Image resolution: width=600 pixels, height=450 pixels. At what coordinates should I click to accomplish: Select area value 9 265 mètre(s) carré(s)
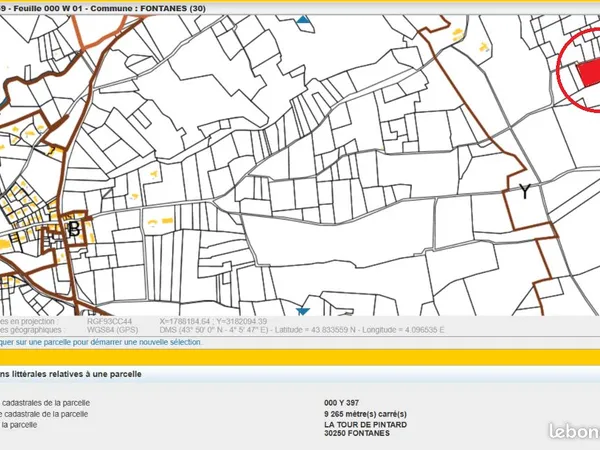[365, 414]
